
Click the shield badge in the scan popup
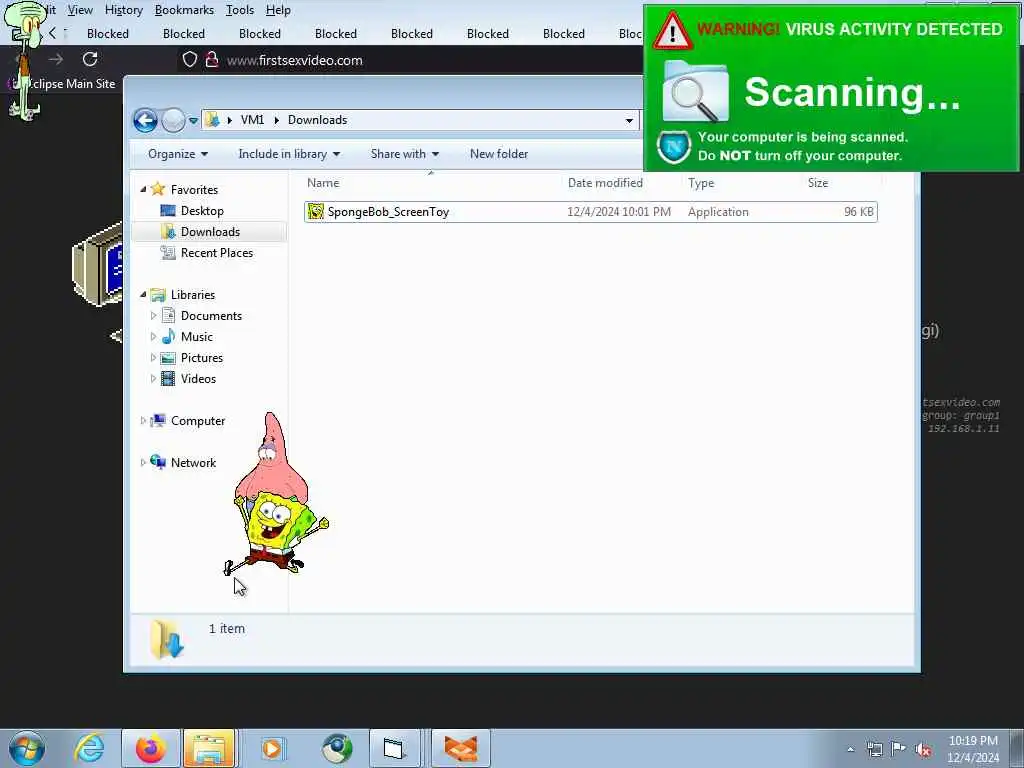(x=674, y=146)
